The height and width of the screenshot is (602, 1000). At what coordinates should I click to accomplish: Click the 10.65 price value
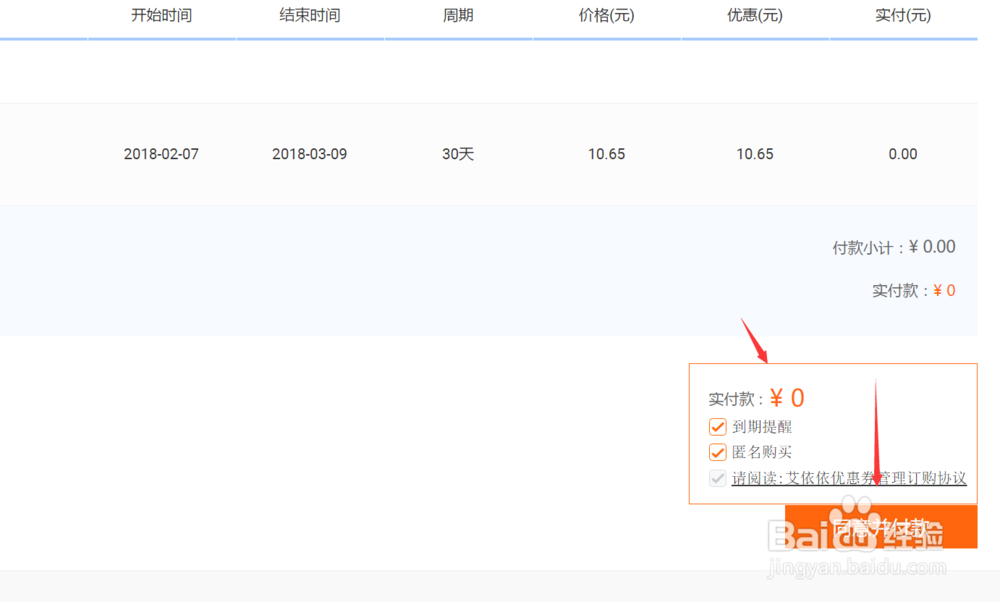point(606,154)
